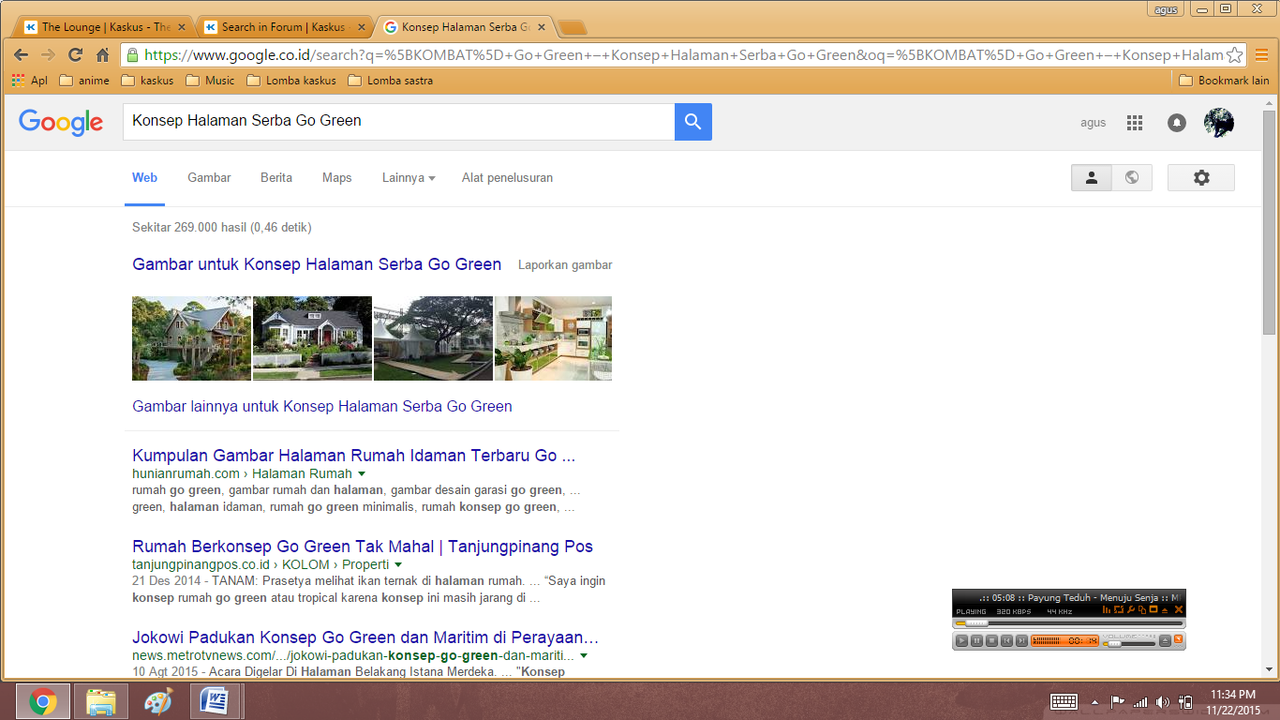Show hidden system tray icons
The image size is (1280, 720).
coord(1095,702)
